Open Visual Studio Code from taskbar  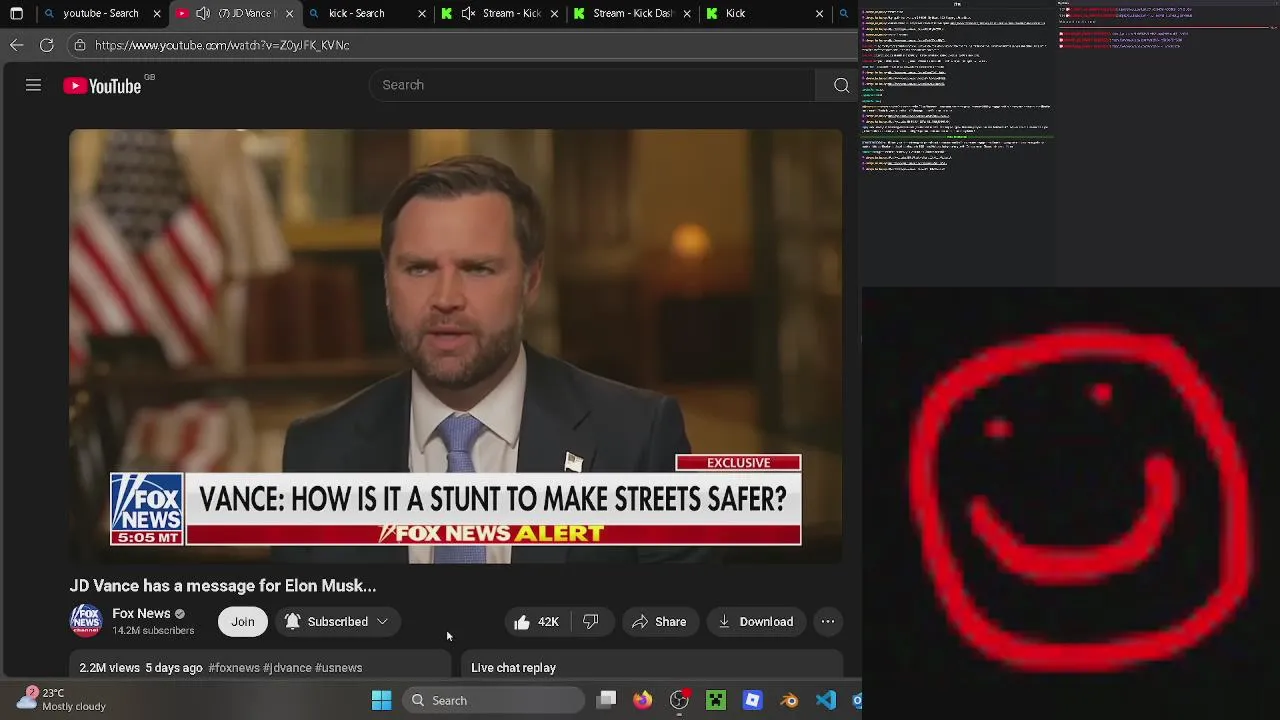click(825, 700)
